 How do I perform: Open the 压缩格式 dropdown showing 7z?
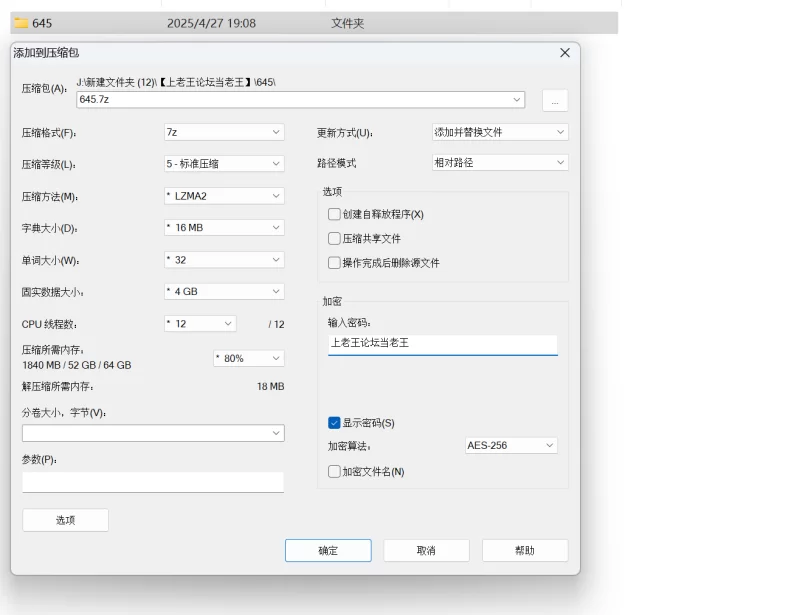[x=224, y=132]
